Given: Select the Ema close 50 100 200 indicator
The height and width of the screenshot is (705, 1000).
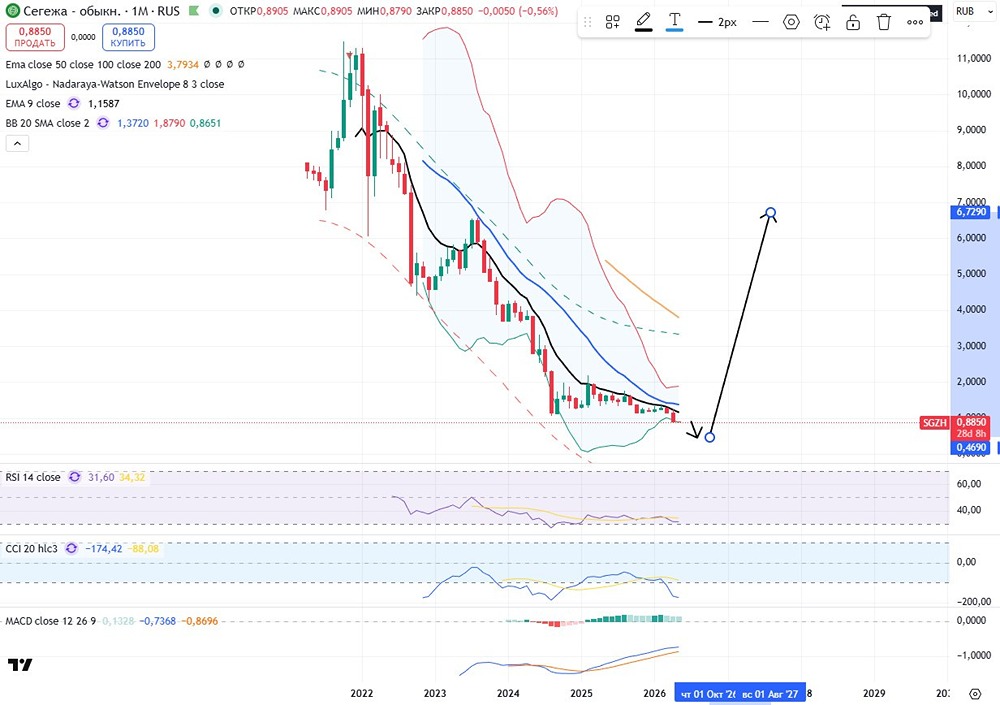Looking at the screenshot, I should (83, 64).
